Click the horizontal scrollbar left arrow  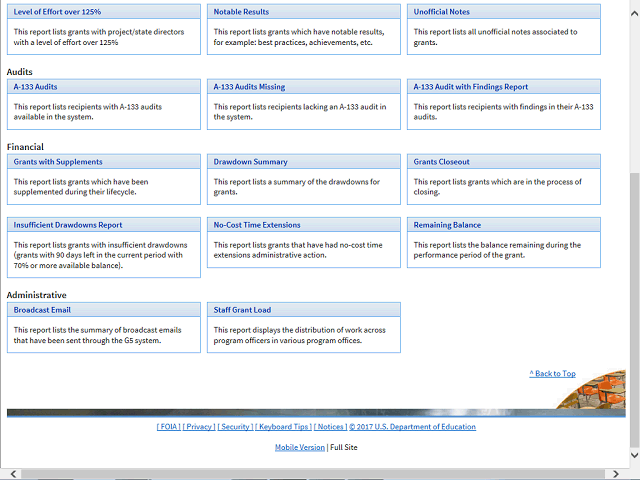tap(13, 474)
